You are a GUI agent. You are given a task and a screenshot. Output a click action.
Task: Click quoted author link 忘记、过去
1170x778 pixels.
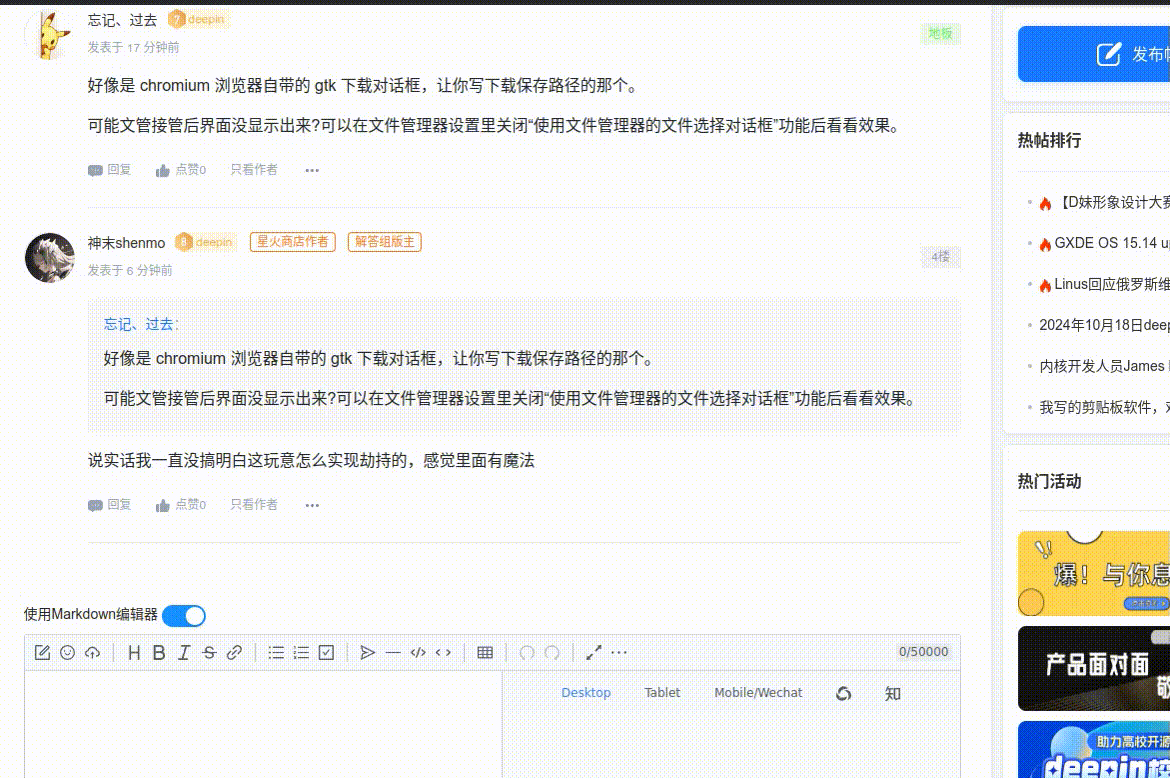[139, 324]
